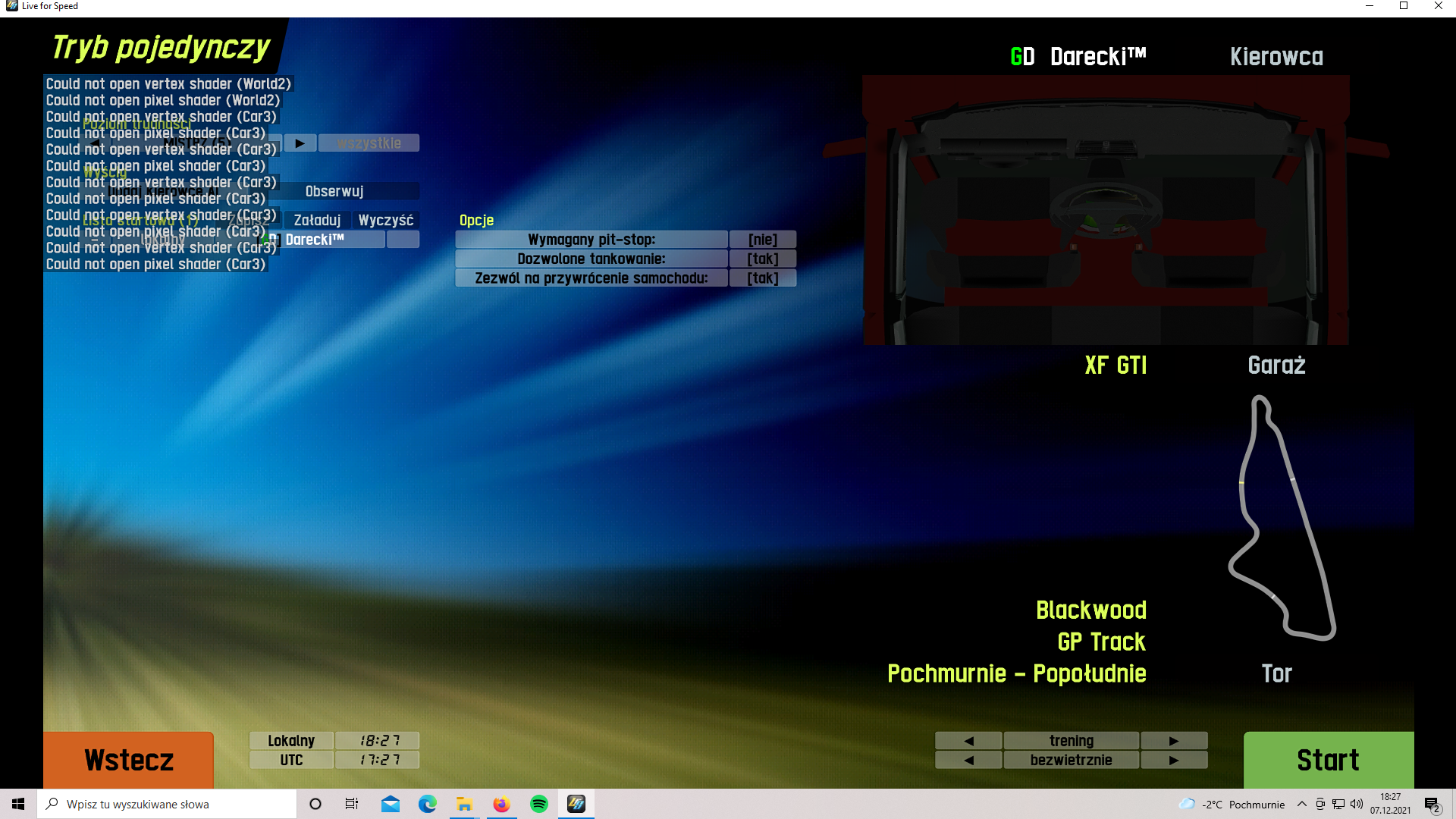Toggle Zezwól na przywrócenie samochodu [tak]
This screenshot has width=1456, height=819.
[762, 278]
